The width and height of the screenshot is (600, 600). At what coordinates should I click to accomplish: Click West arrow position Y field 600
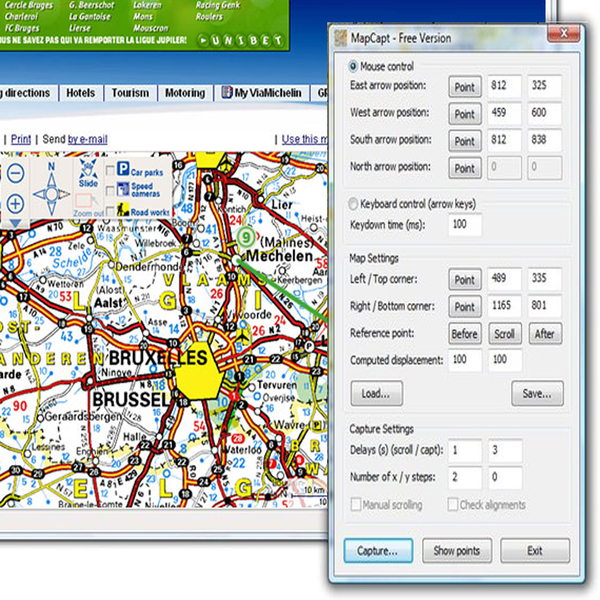545,113
